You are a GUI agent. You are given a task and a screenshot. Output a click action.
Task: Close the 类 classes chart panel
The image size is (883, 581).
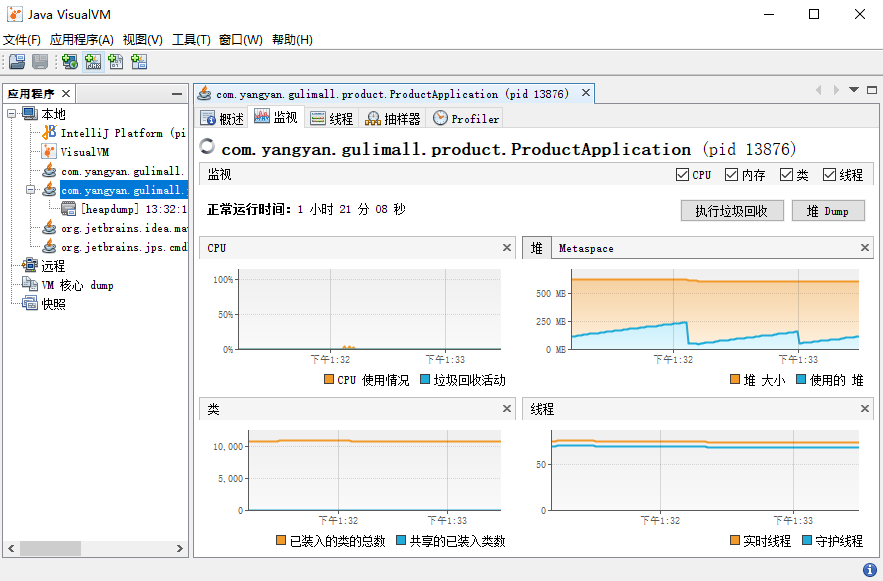pos(507,409)
